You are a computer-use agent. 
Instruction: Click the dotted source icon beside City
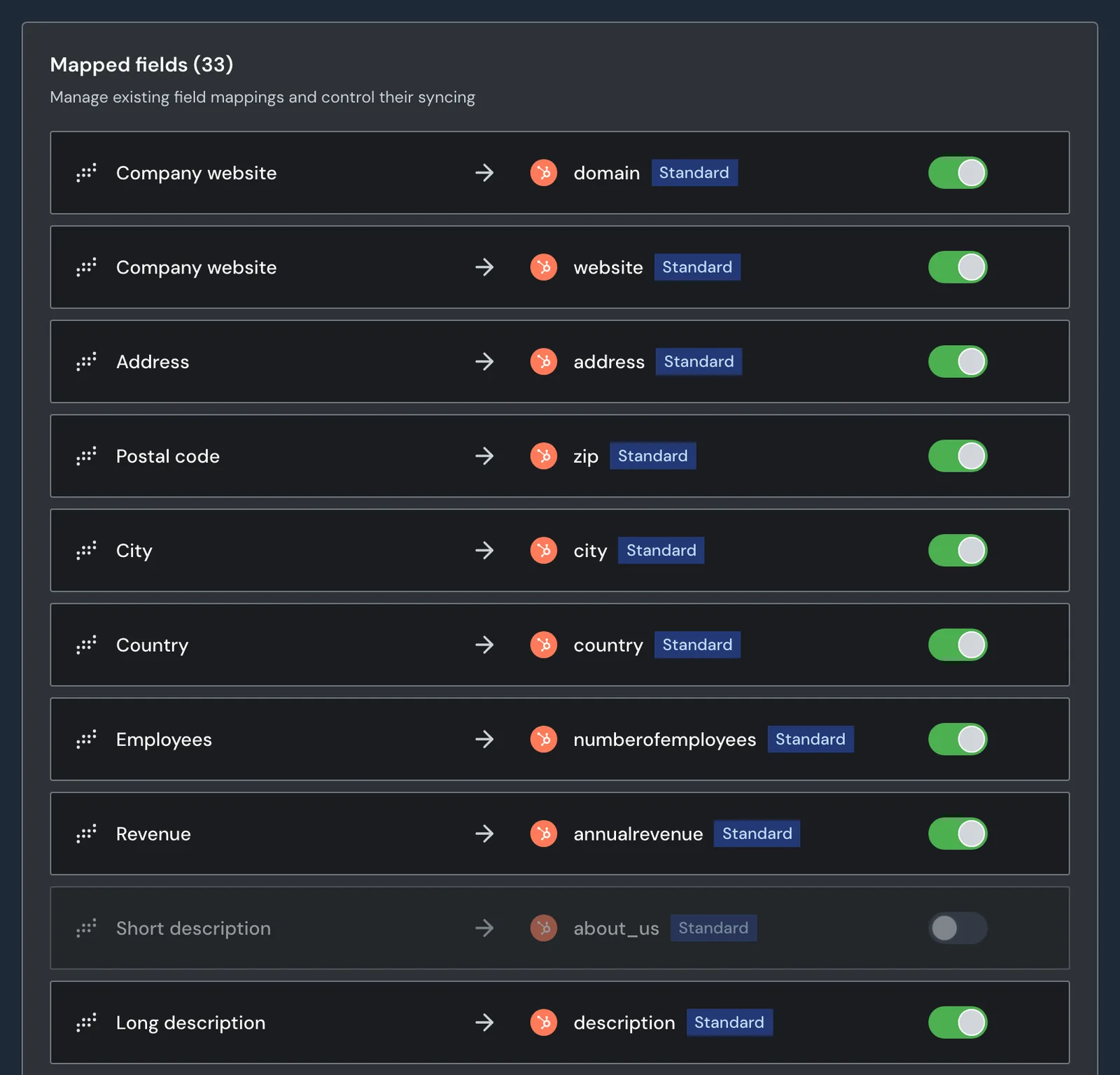(x=86, y=551)
